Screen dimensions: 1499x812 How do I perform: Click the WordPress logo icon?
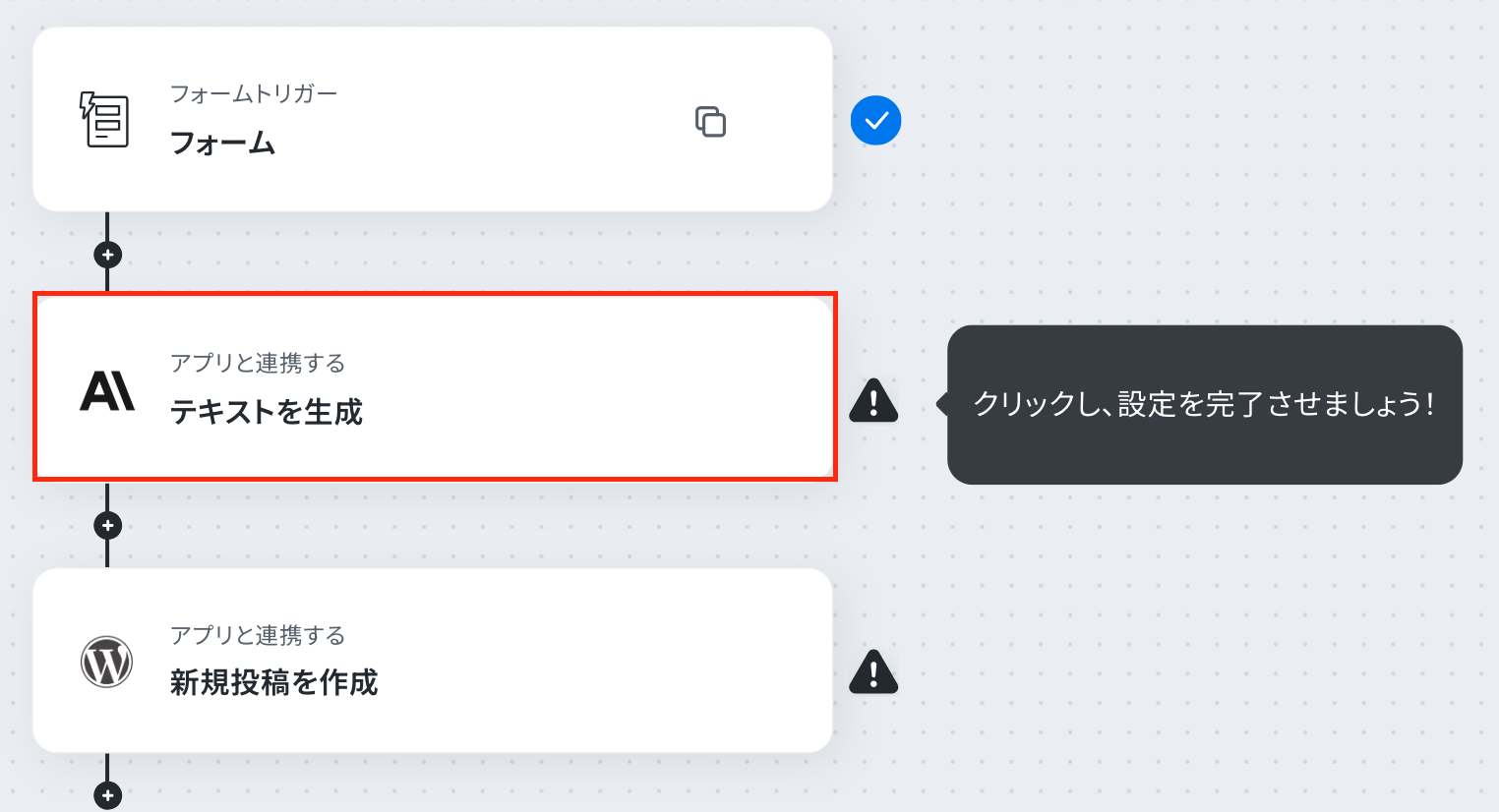click(106, 662)
